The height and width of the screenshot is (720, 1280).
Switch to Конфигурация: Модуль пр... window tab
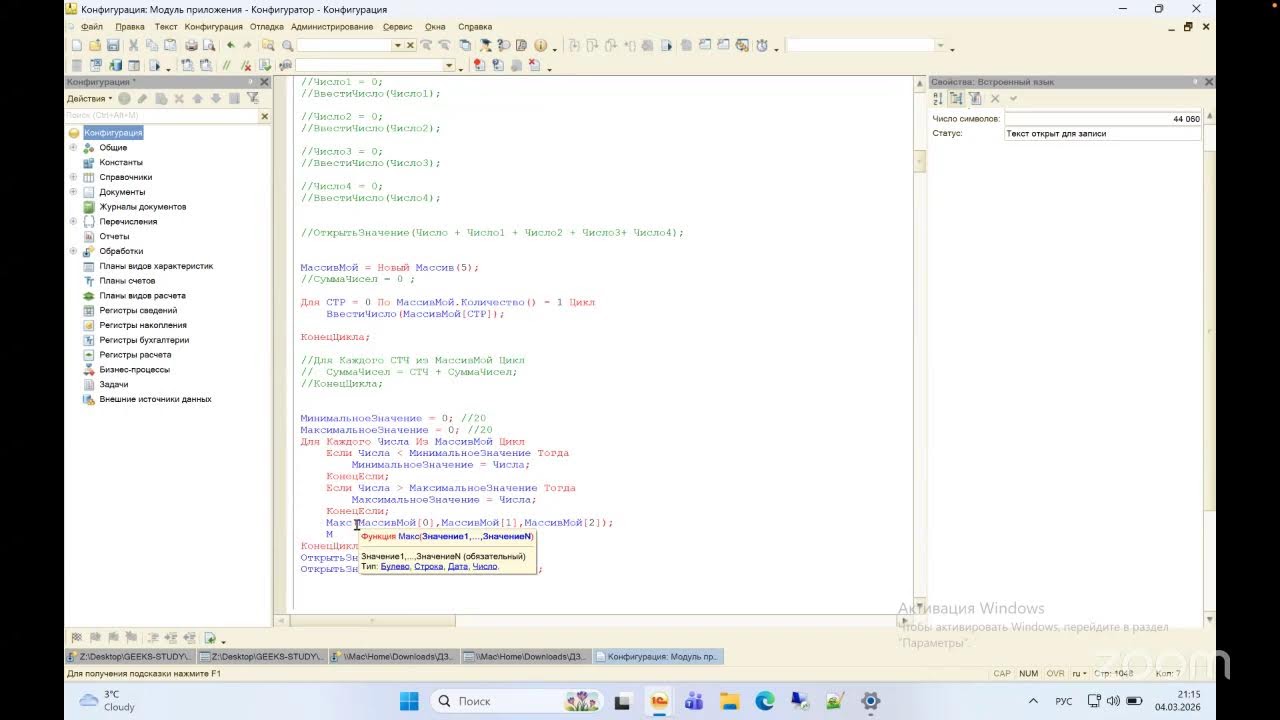click(658, 657)
